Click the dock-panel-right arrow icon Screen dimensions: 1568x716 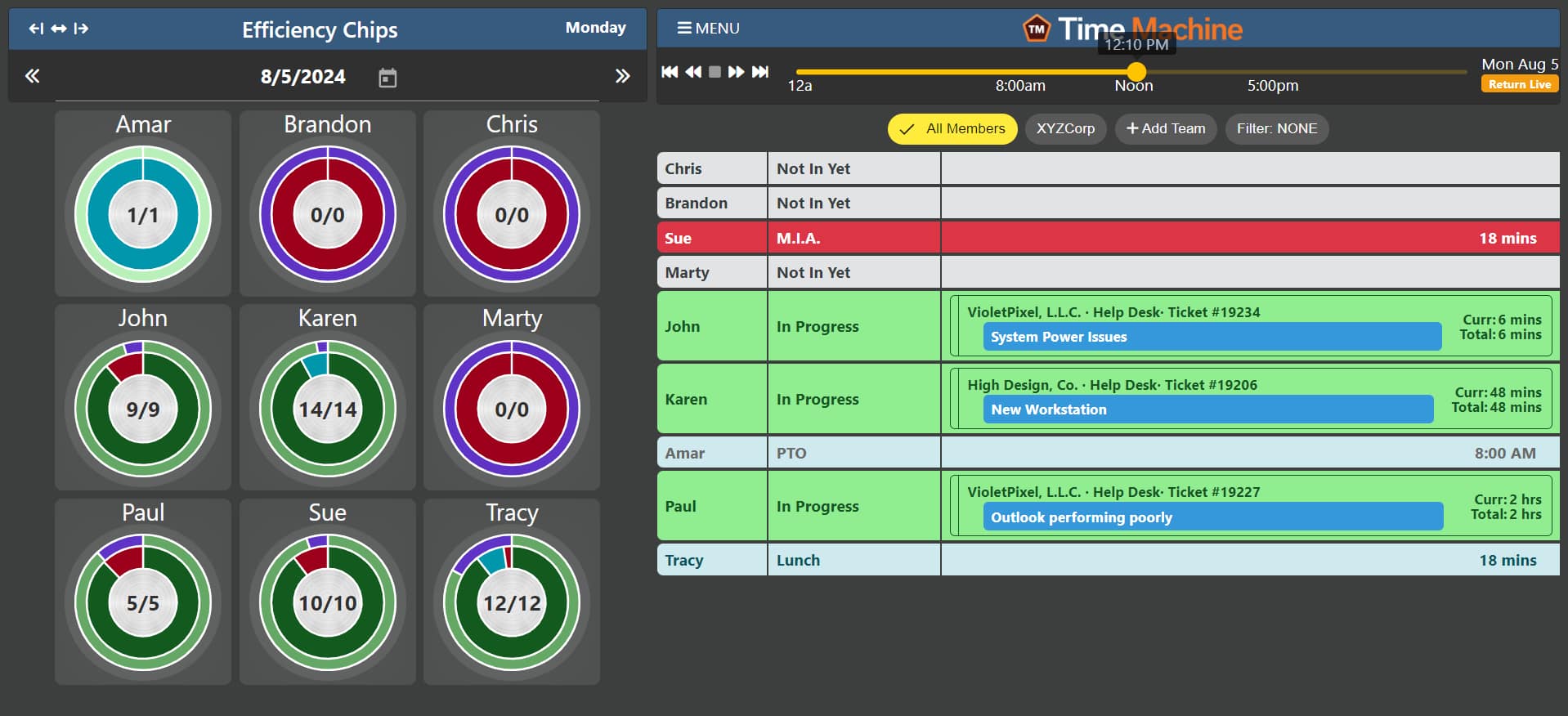(81, 29)
